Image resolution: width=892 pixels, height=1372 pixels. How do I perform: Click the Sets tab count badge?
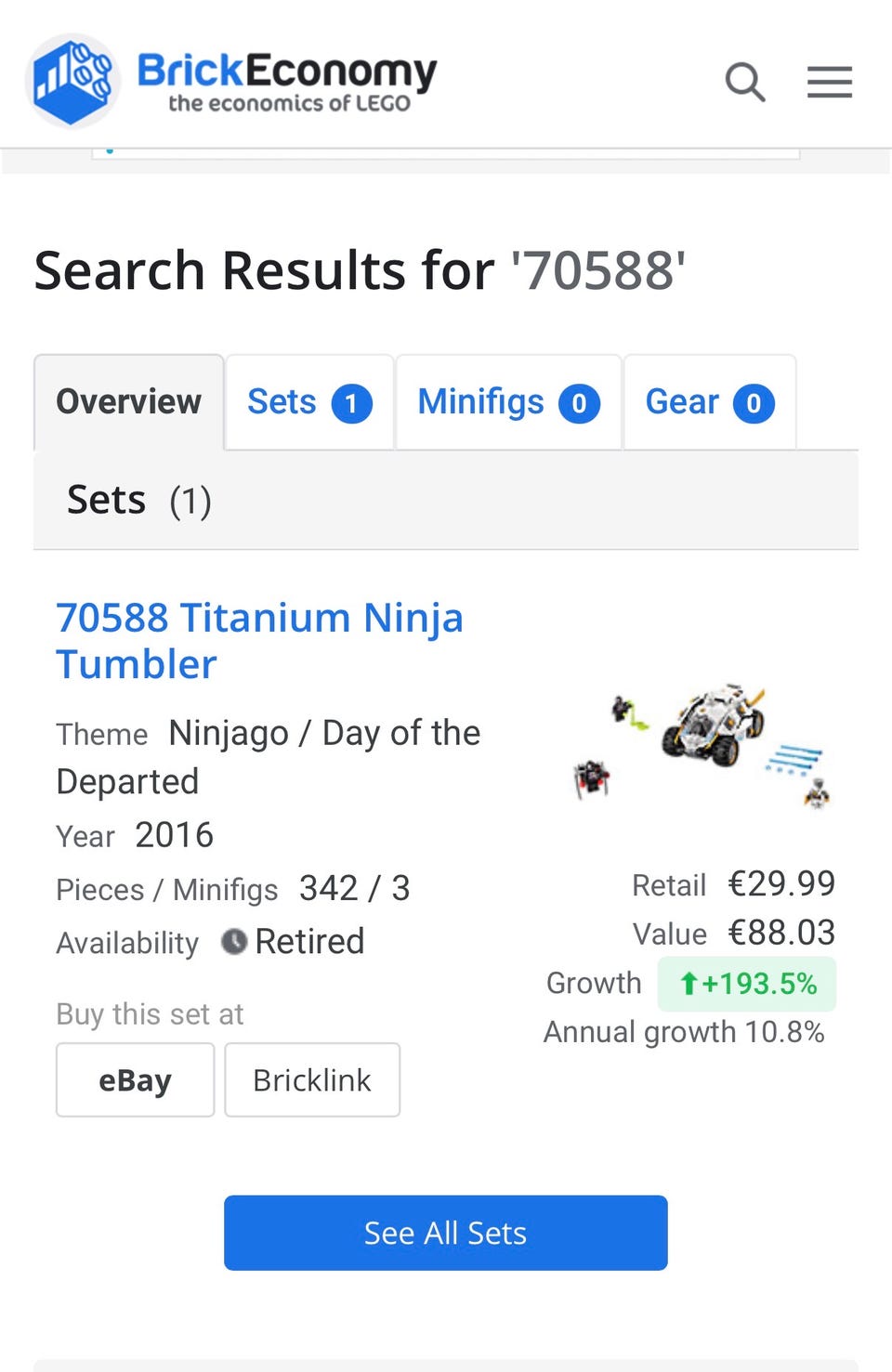pyautogui.click(x=351, y=403)
